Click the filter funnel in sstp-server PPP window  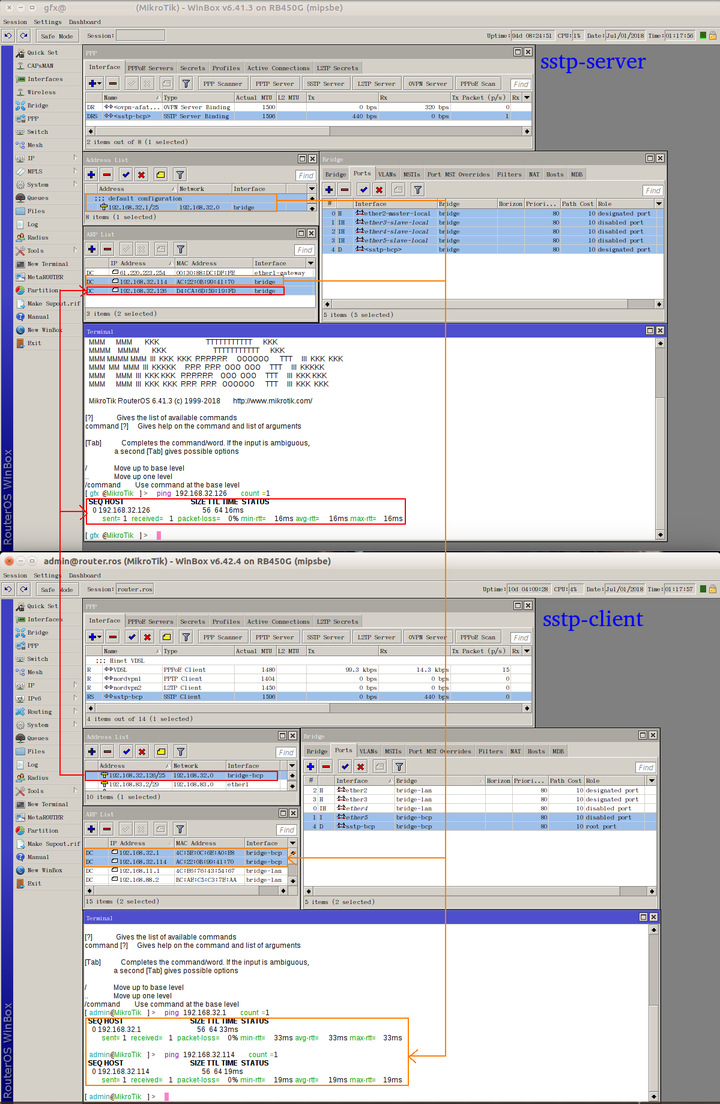click(x=186, y=83)
